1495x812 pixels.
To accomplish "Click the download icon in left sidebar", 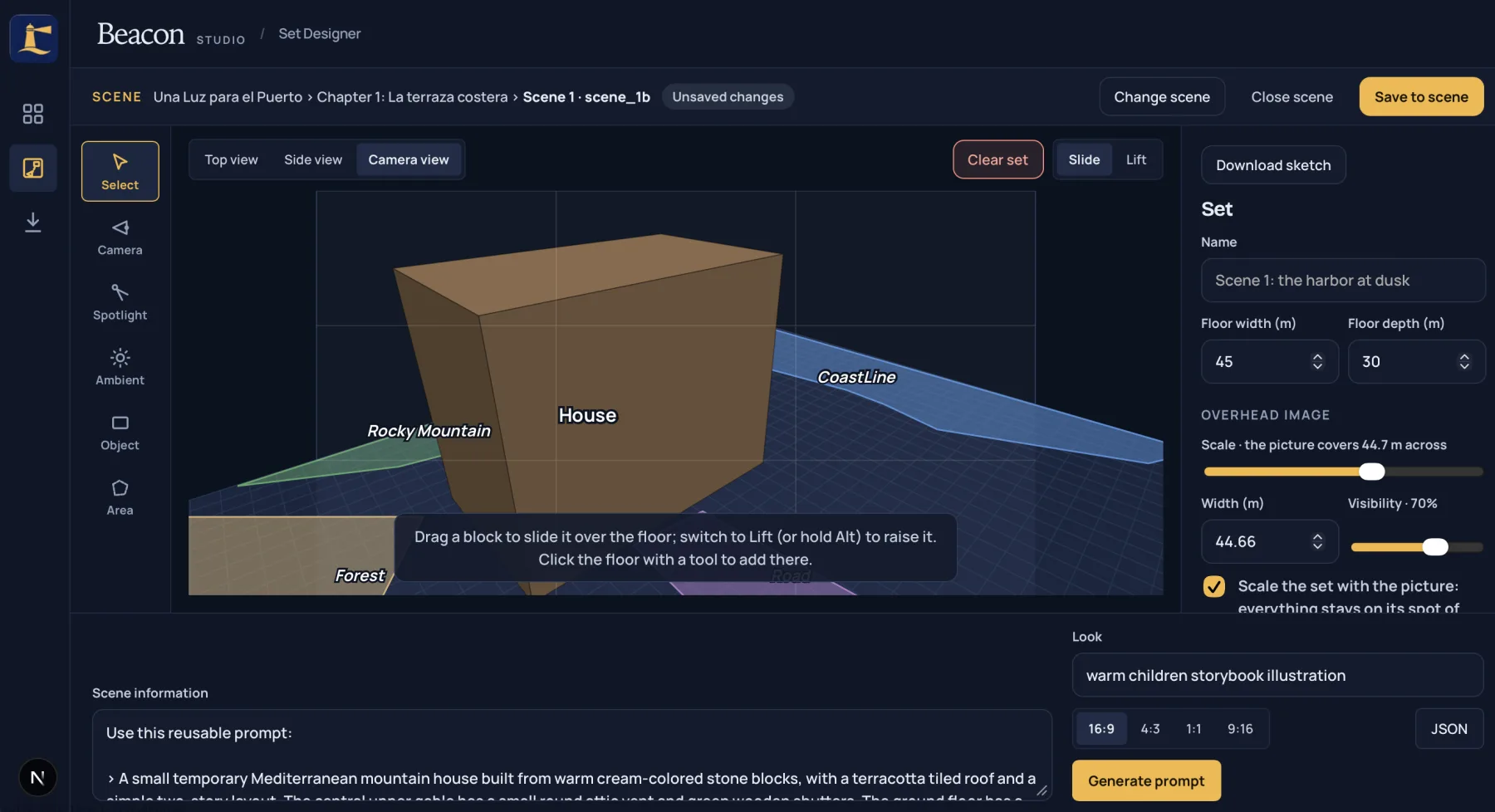I will [33, 222].
